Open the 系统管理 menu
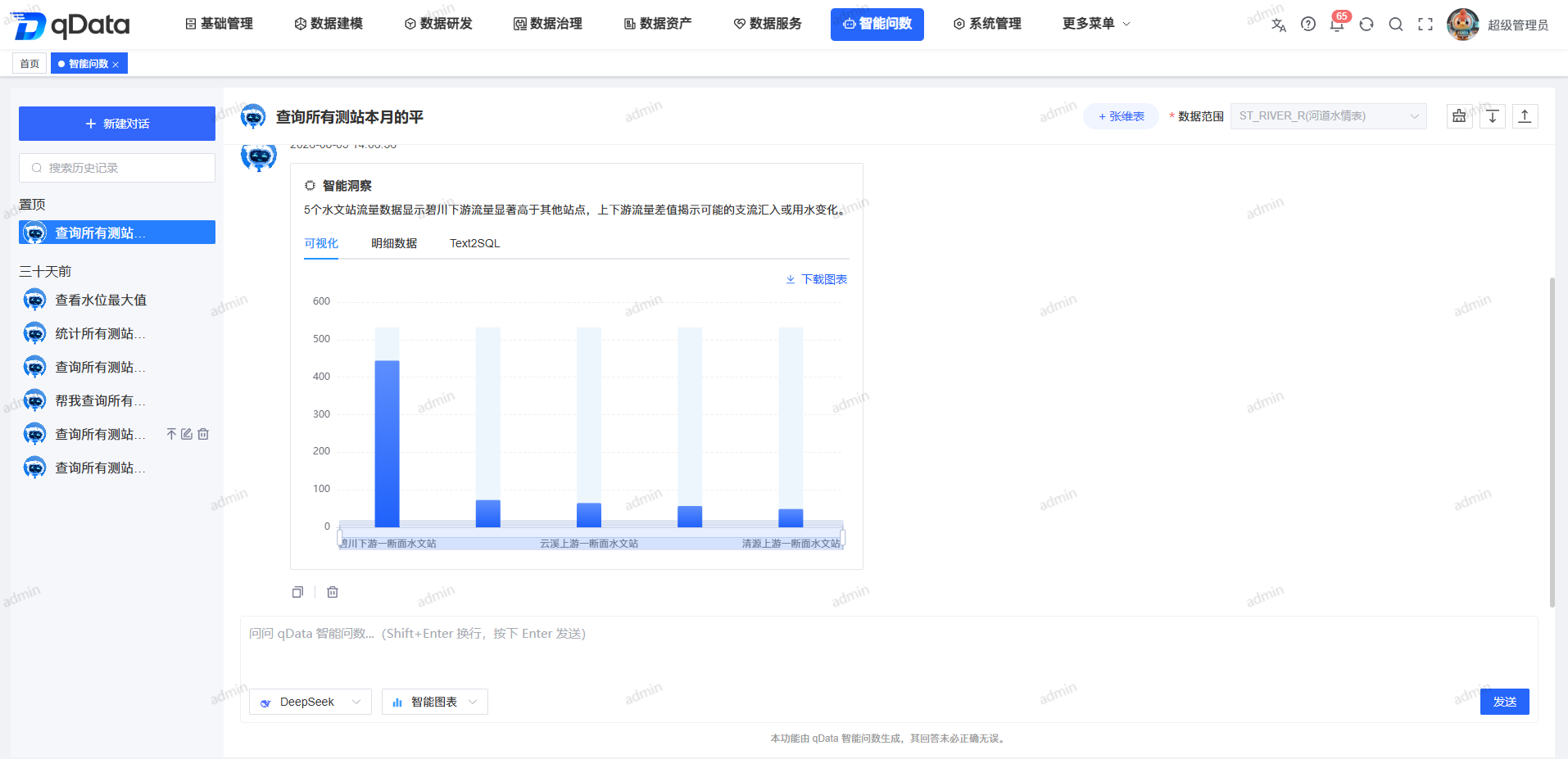The width and height of the screenshot is (1568, 759). 987,24
